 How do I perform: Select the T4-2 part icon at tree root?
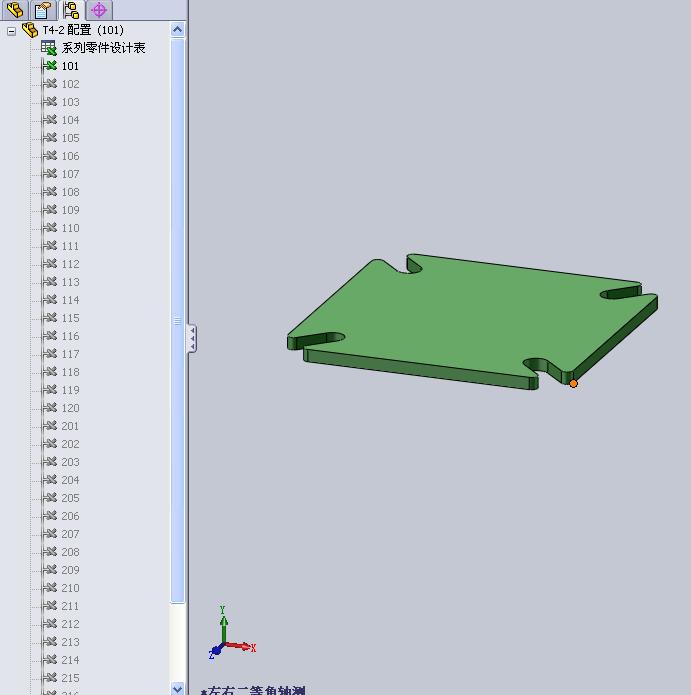click(30, 30)
